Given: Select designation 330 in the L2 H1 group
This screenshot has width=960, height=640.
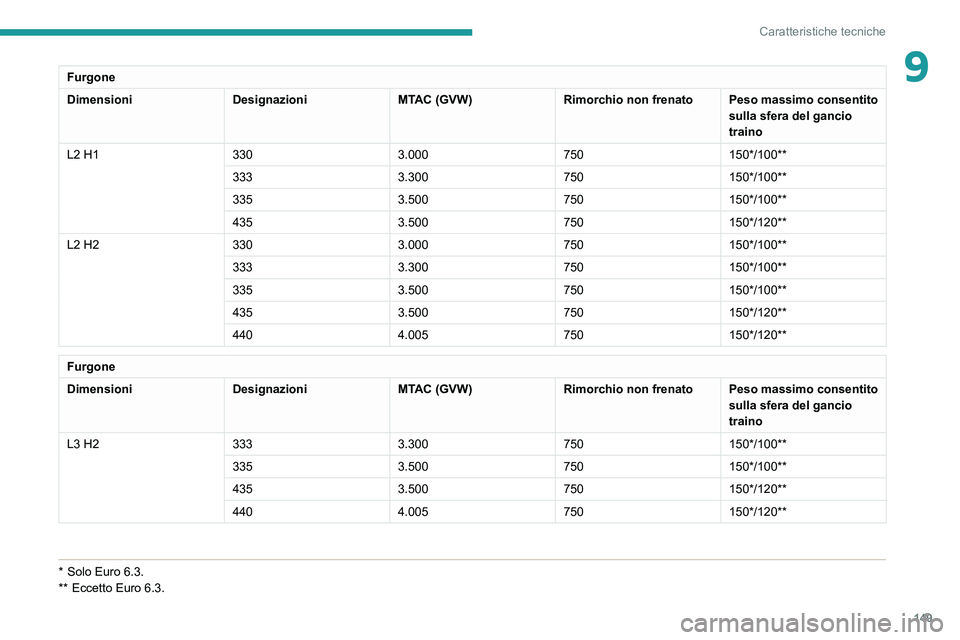Looking at the screenshot, I should click(x=242, y=154).
